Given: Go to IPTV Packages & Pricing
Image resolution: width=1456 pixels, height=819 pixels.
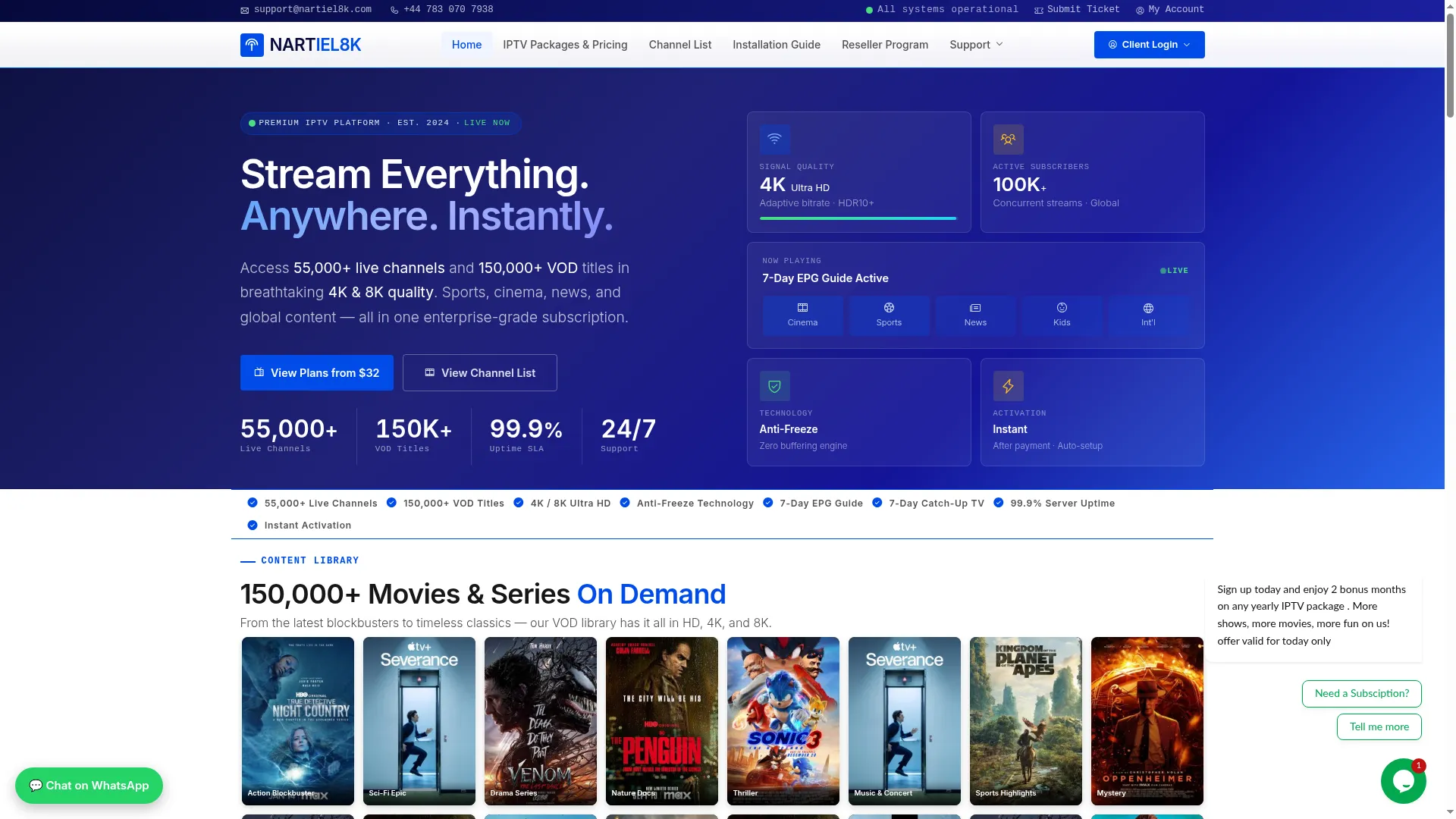Looking at the screenshot, I should point(565,45).
